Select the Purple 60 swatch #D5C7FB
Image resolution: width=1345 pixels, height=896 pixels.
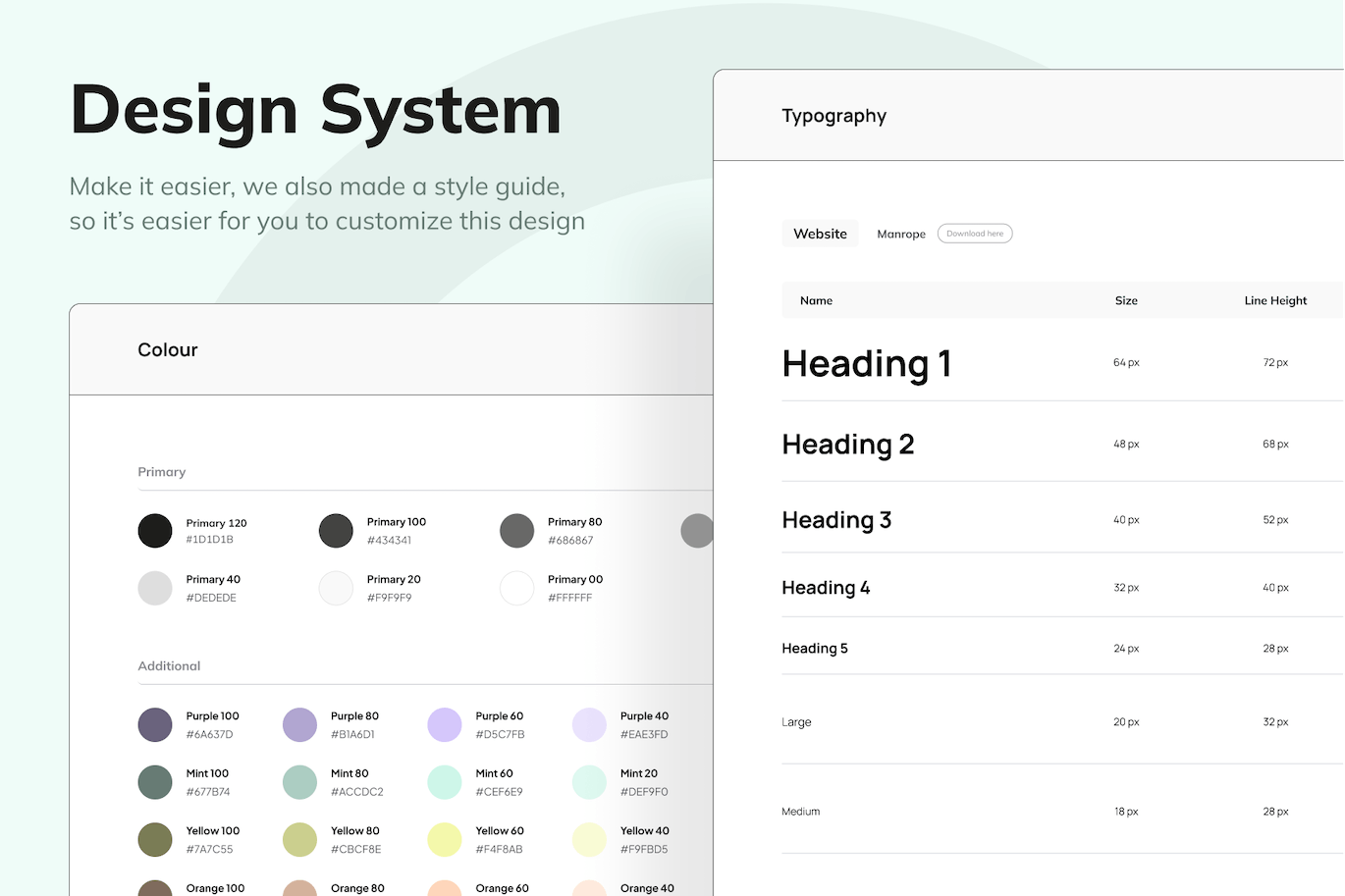[x=445, y=724]
